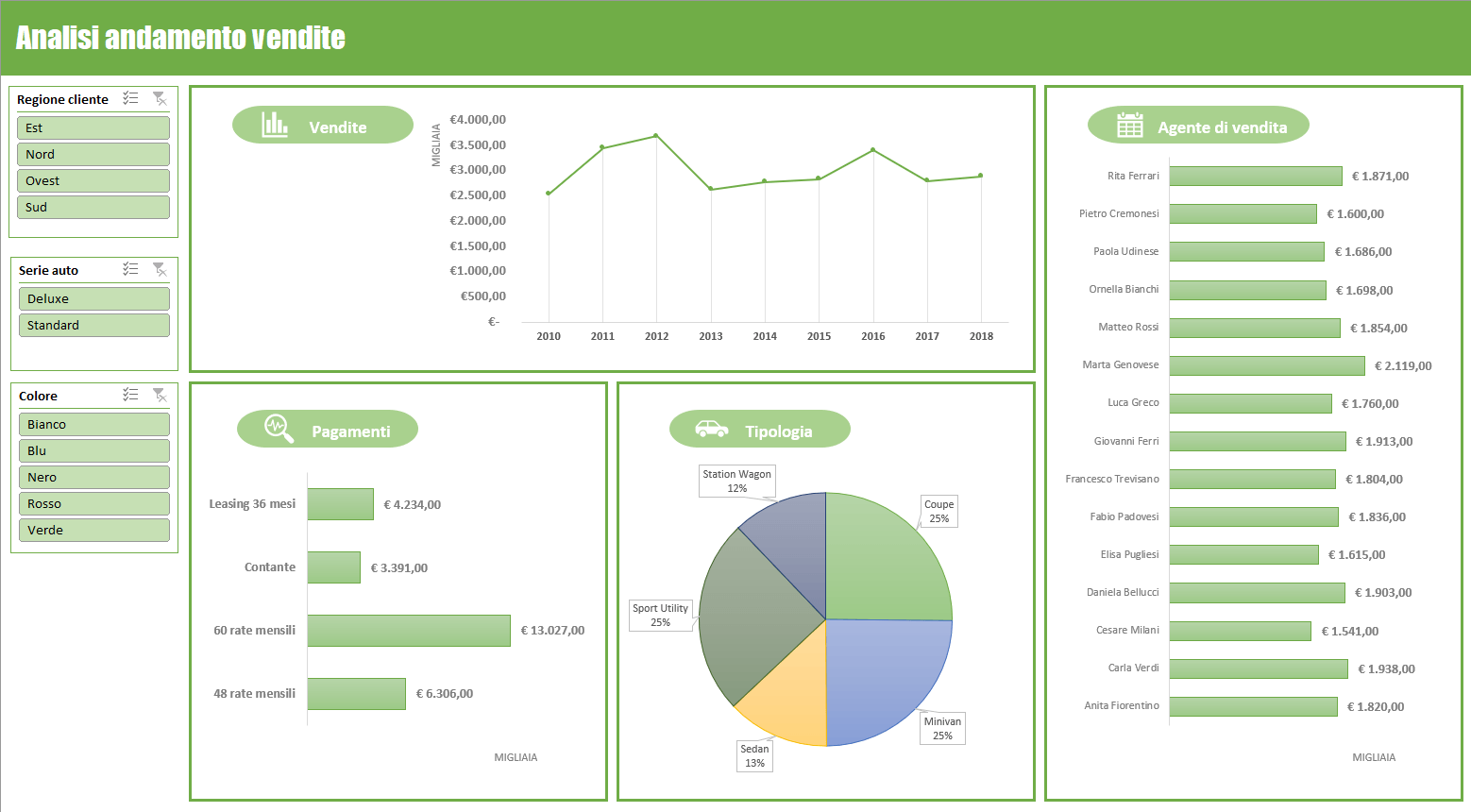Filter by Rosso color

(x=93, y=503)
